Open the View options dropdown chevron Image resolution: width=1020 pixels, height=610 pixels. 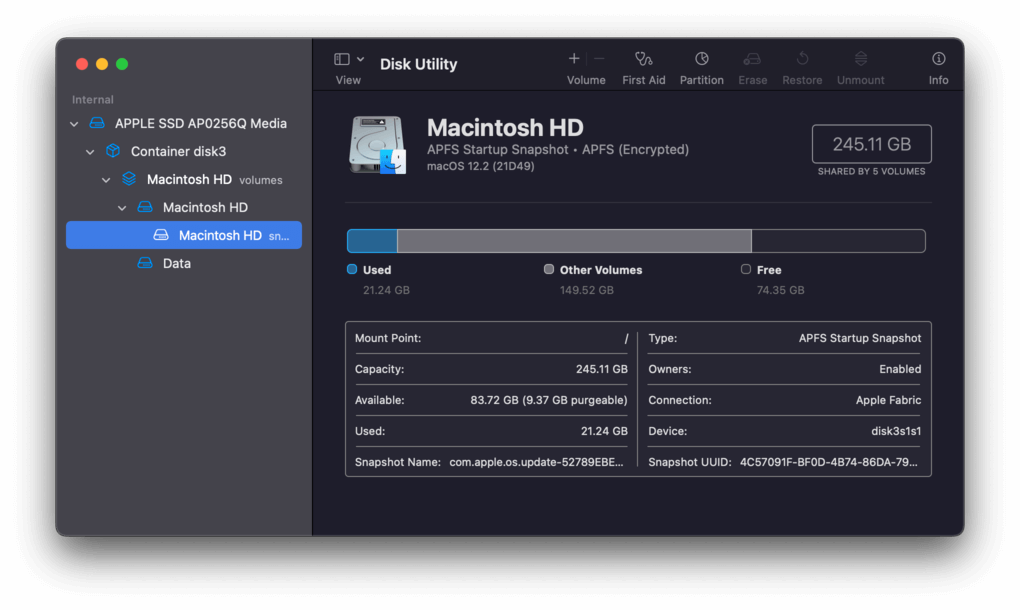(x=360, y=59)
